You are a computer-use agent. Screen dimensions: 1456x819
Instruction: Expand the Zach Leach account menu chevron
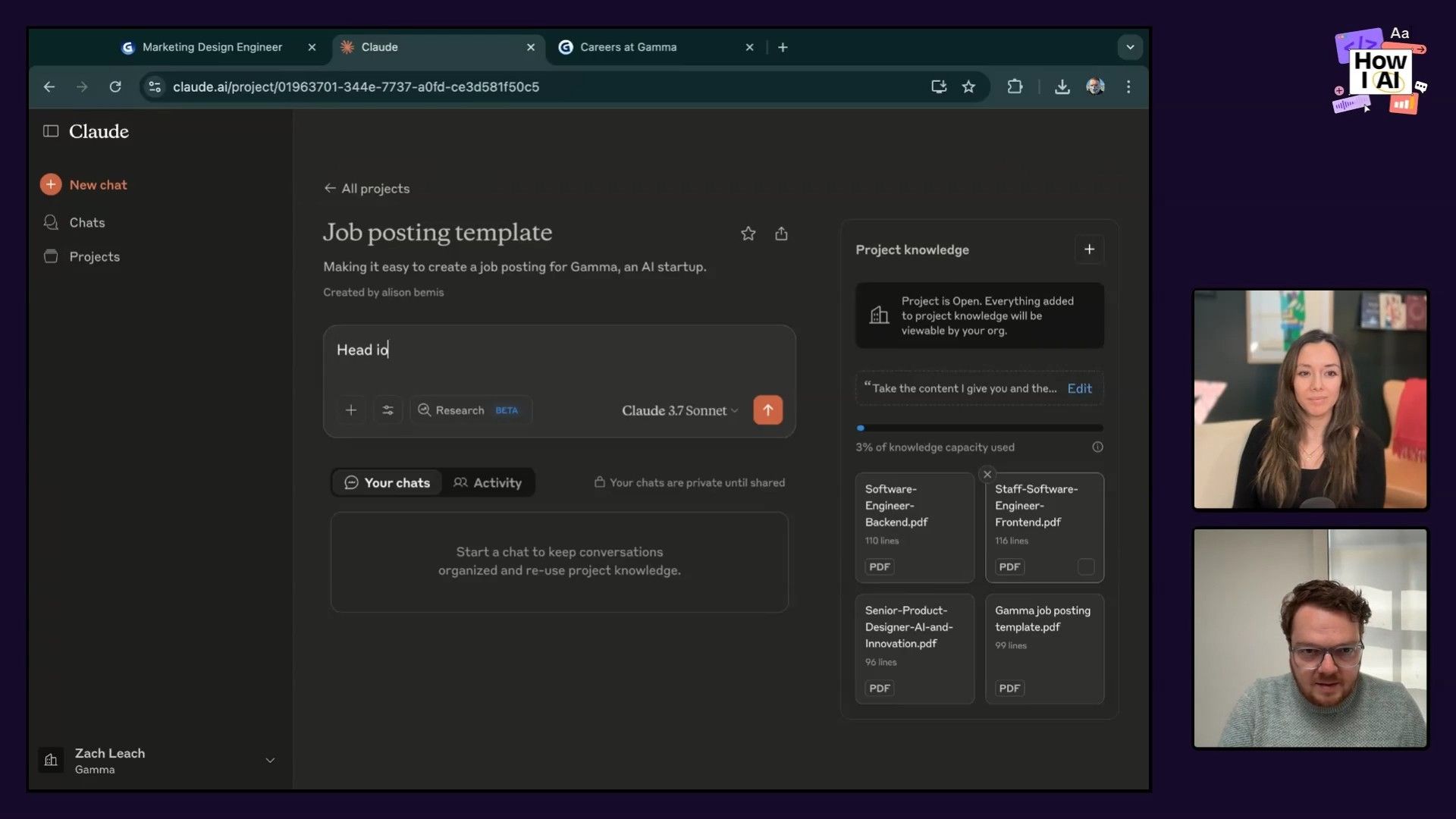point(270,760)
